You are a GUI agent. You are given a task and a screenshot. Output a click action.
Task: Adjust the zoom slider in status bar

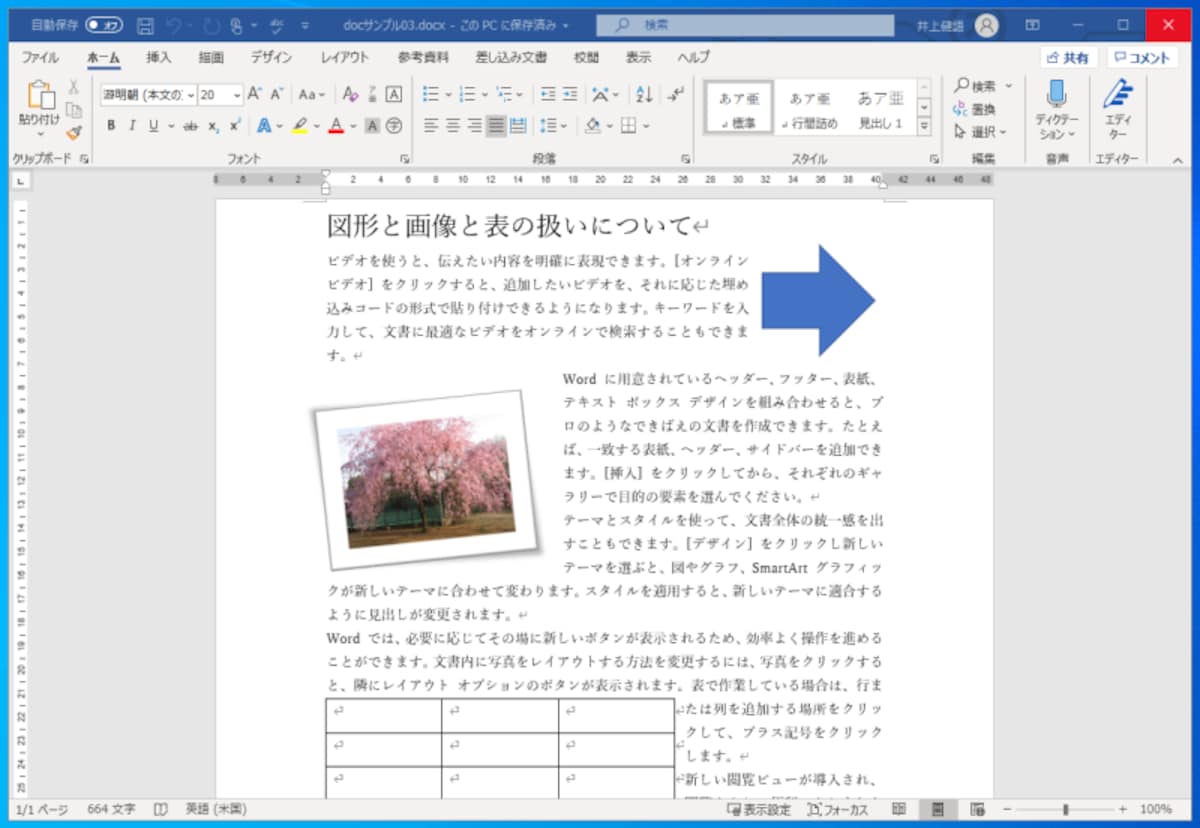(1064, 808)
